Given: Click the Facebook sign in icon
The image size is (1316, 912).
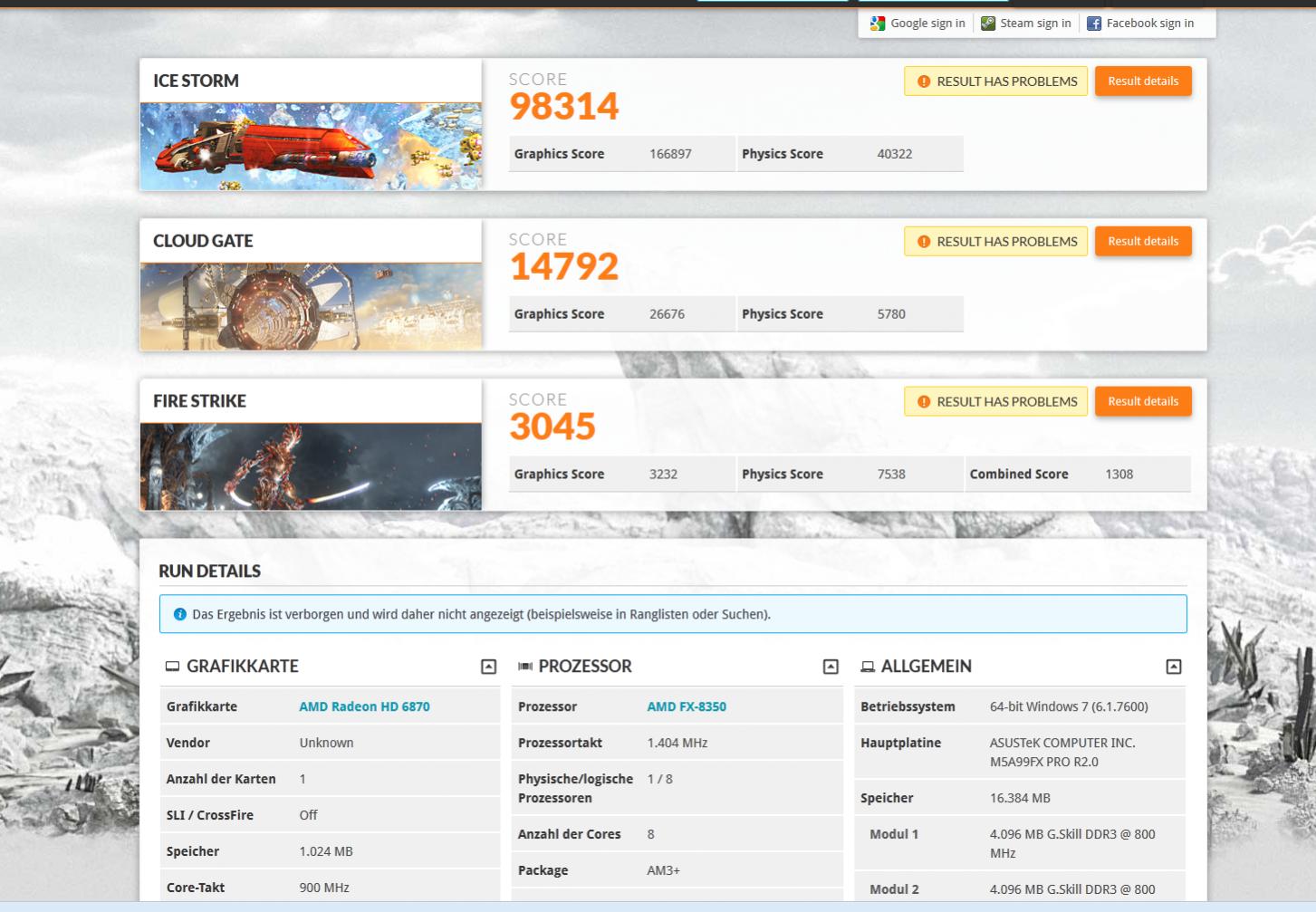Looking at the screenshot, I should coord(1094,24).
